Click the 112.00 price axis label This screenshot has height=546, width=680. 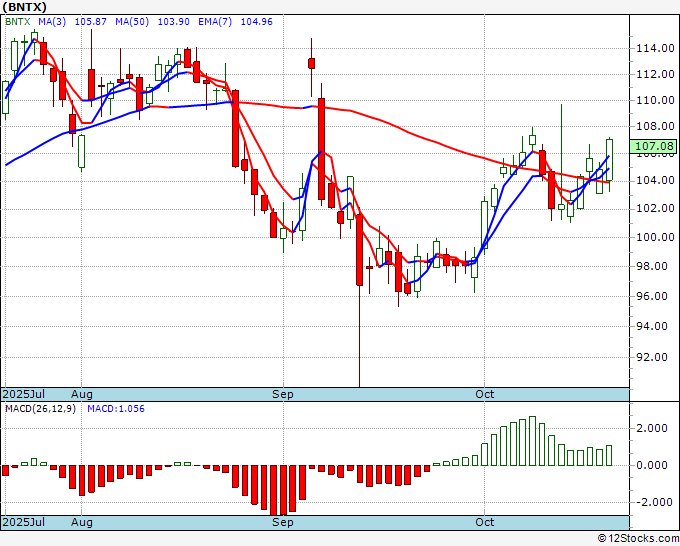coord(655,74)
